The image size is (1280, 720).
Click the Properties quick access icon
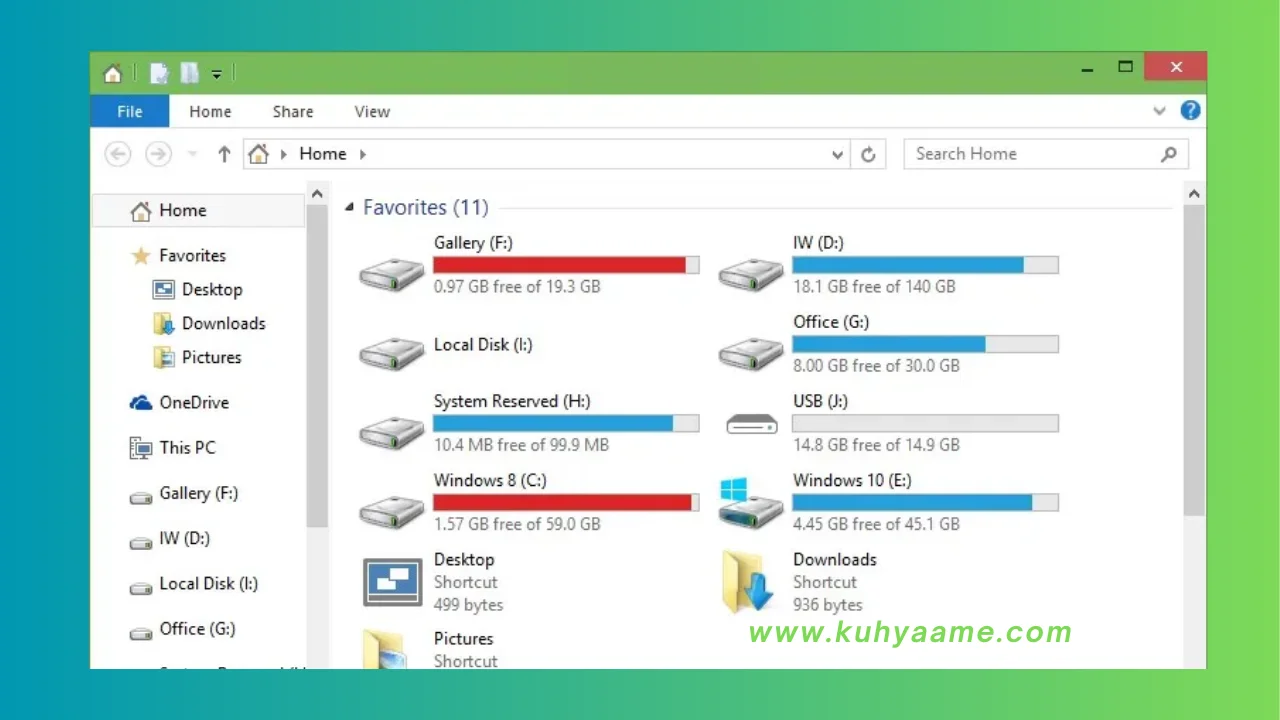tap(159, 73)
